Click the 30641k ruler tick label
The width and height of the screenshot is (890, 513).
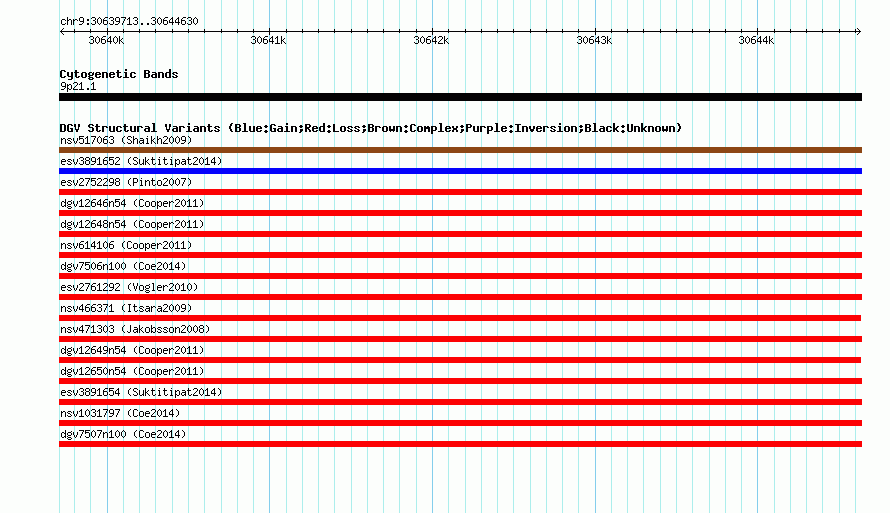click(x=268, y=40)
